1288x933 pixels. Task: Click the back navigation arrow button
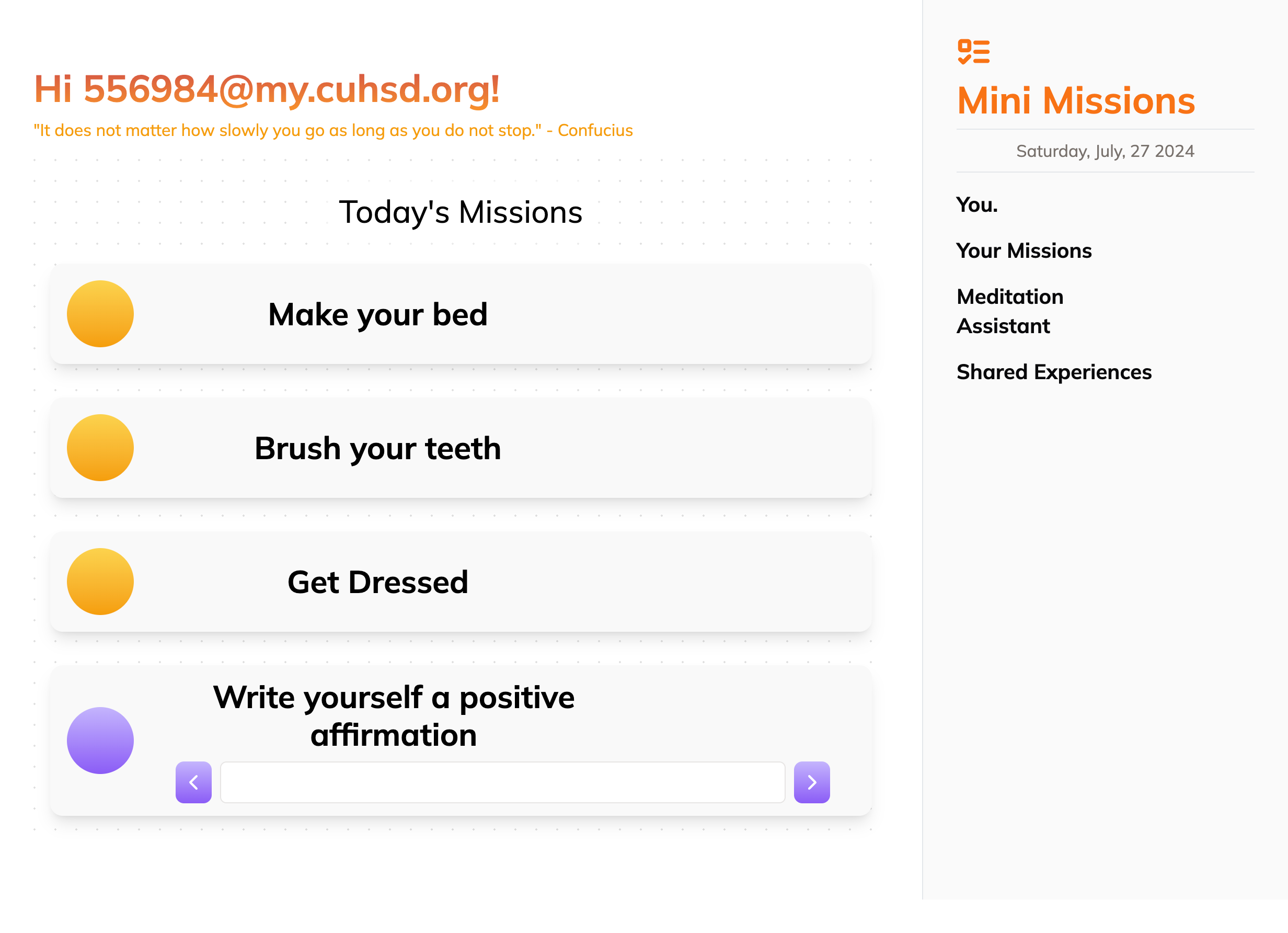(x=194, y=783)
